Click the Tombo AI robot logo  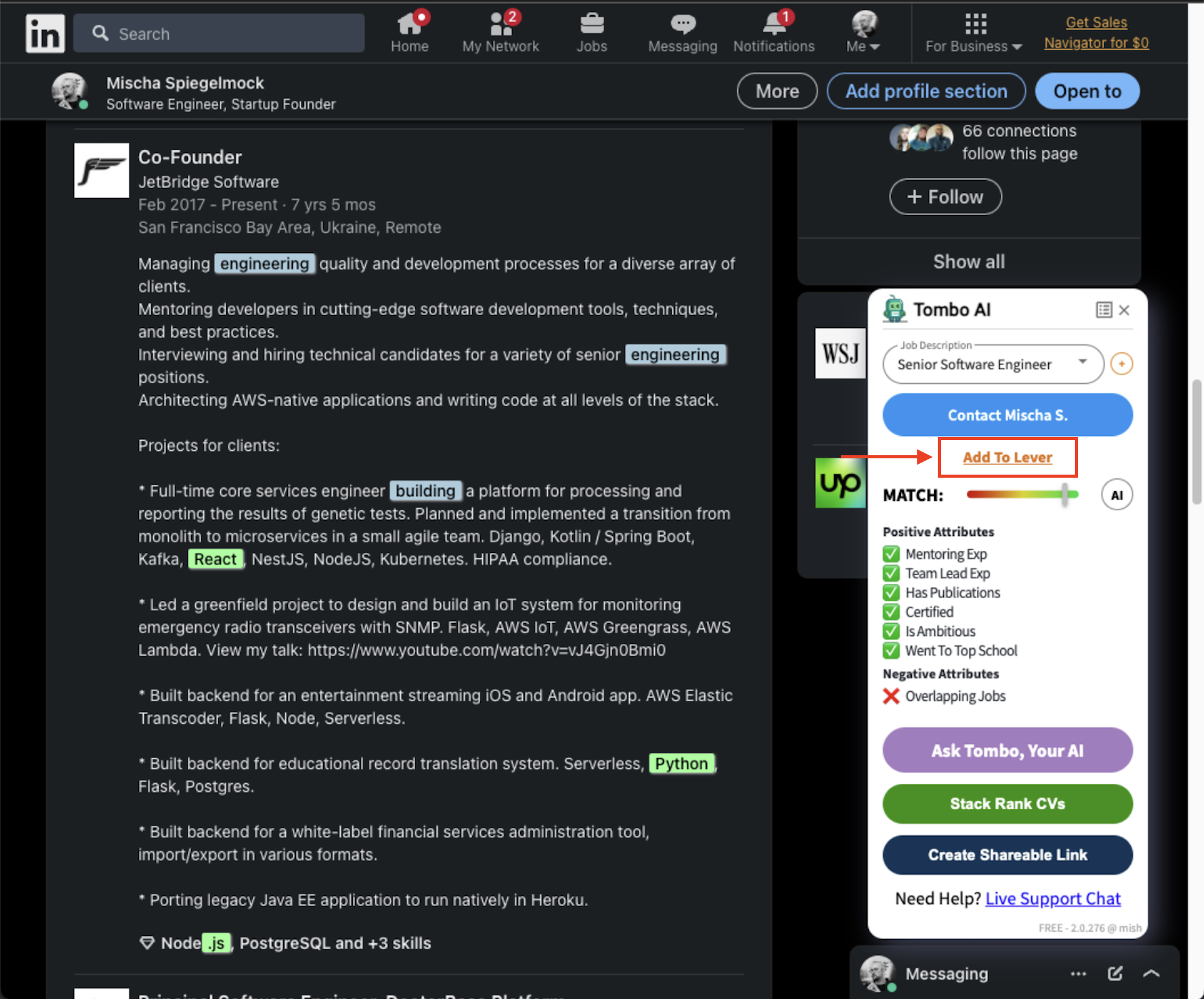tap(894, 309)
